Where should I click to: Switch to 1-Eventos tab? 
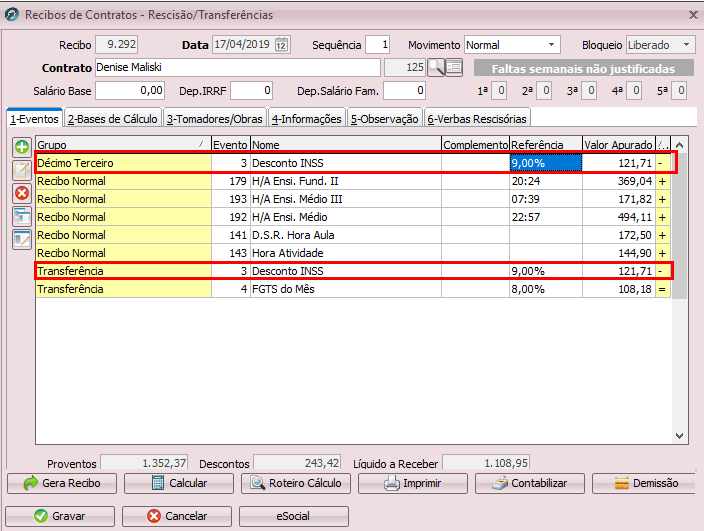tap(35, 118)
